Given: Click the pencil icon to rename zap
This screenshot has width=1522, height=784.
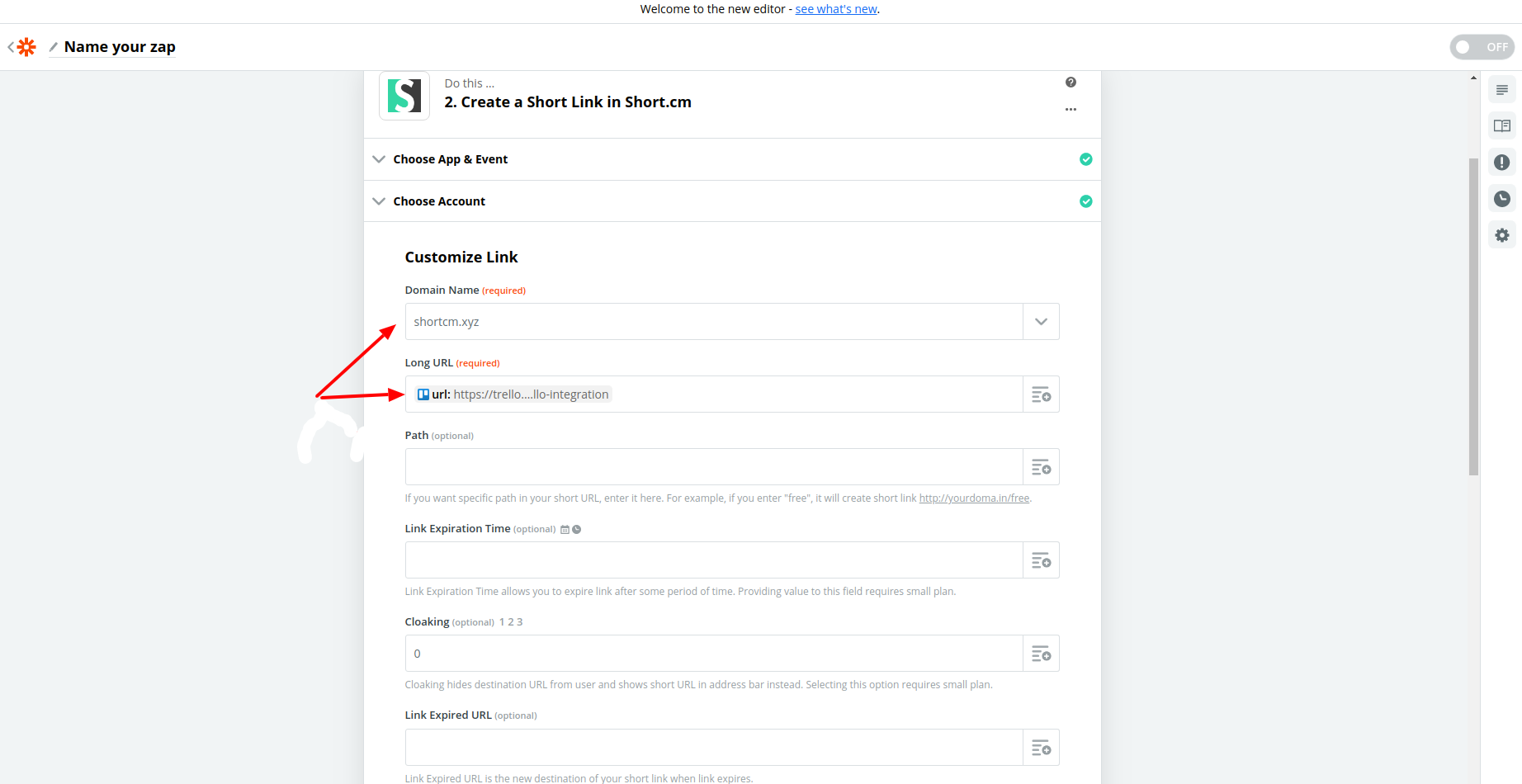Looking at the screenshot, I should pyautogui.click(x=54, y=47).
